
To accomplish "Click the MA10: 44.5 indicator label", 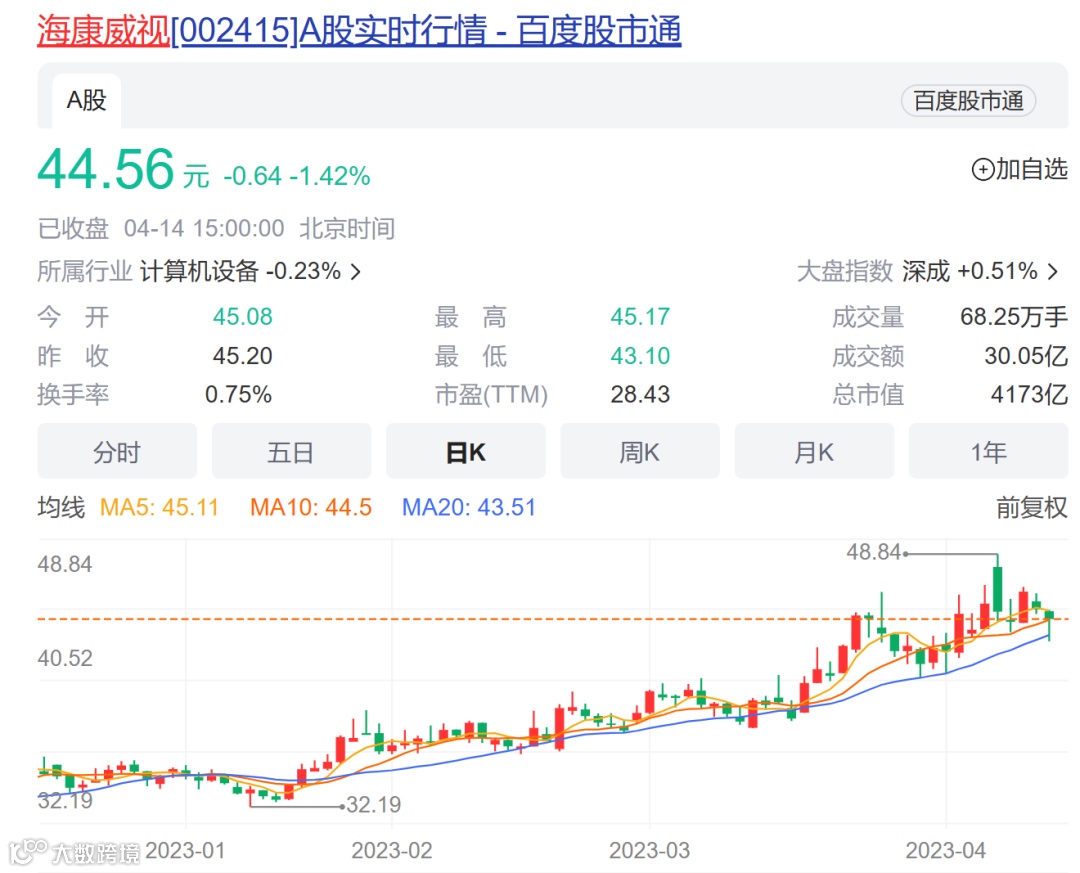I will pyautogui.click(x=311, y=508).
